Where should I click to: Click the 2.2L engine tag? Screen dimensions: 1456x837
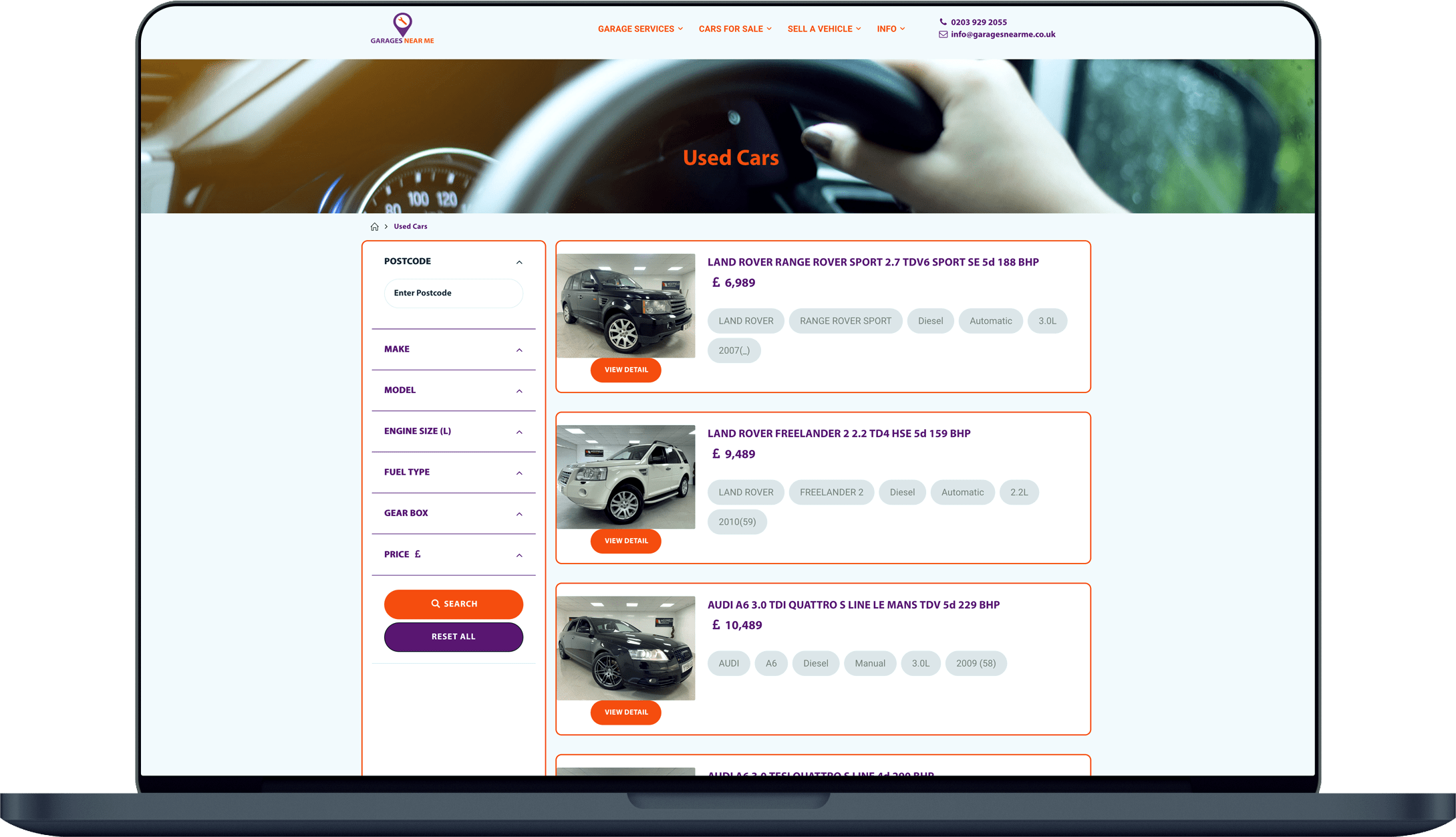[x=1019, y=492]
